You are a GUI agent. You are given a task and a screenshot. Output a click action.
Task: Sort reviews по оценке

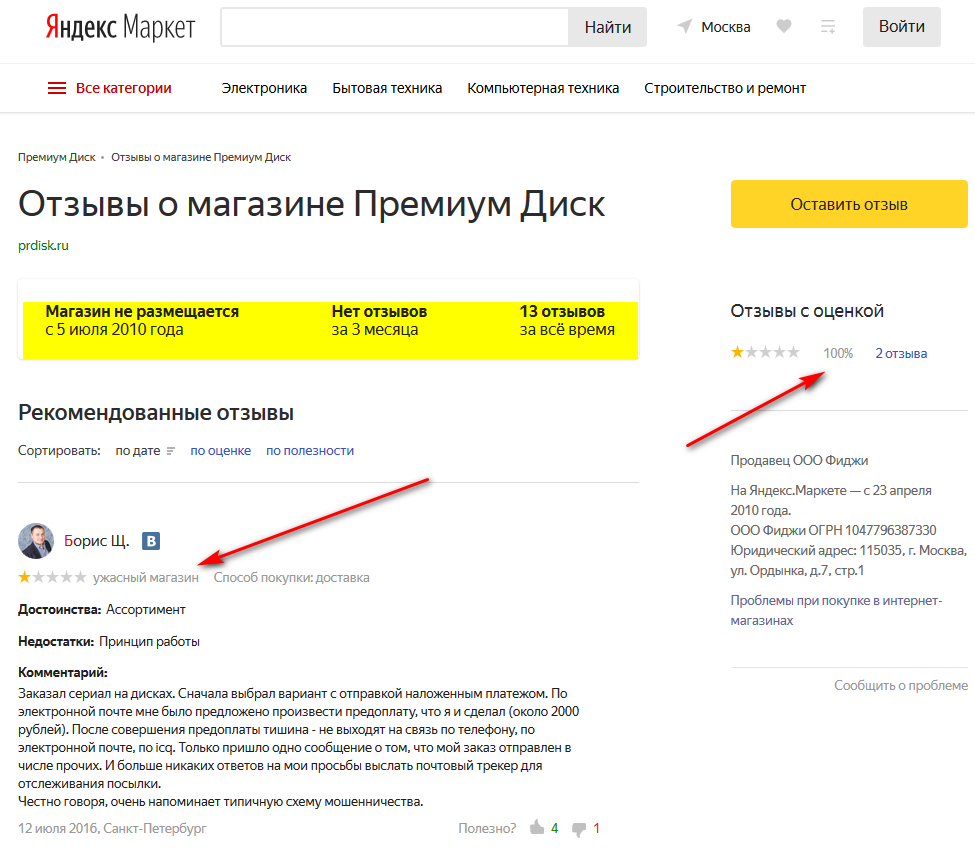[x=220, y=451]
